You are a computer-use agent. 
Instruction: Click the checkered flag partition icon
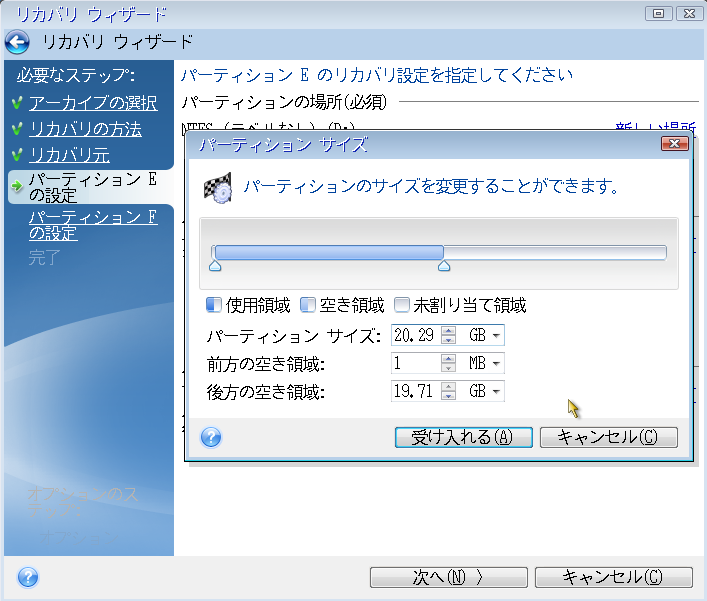tap(219, 189)
